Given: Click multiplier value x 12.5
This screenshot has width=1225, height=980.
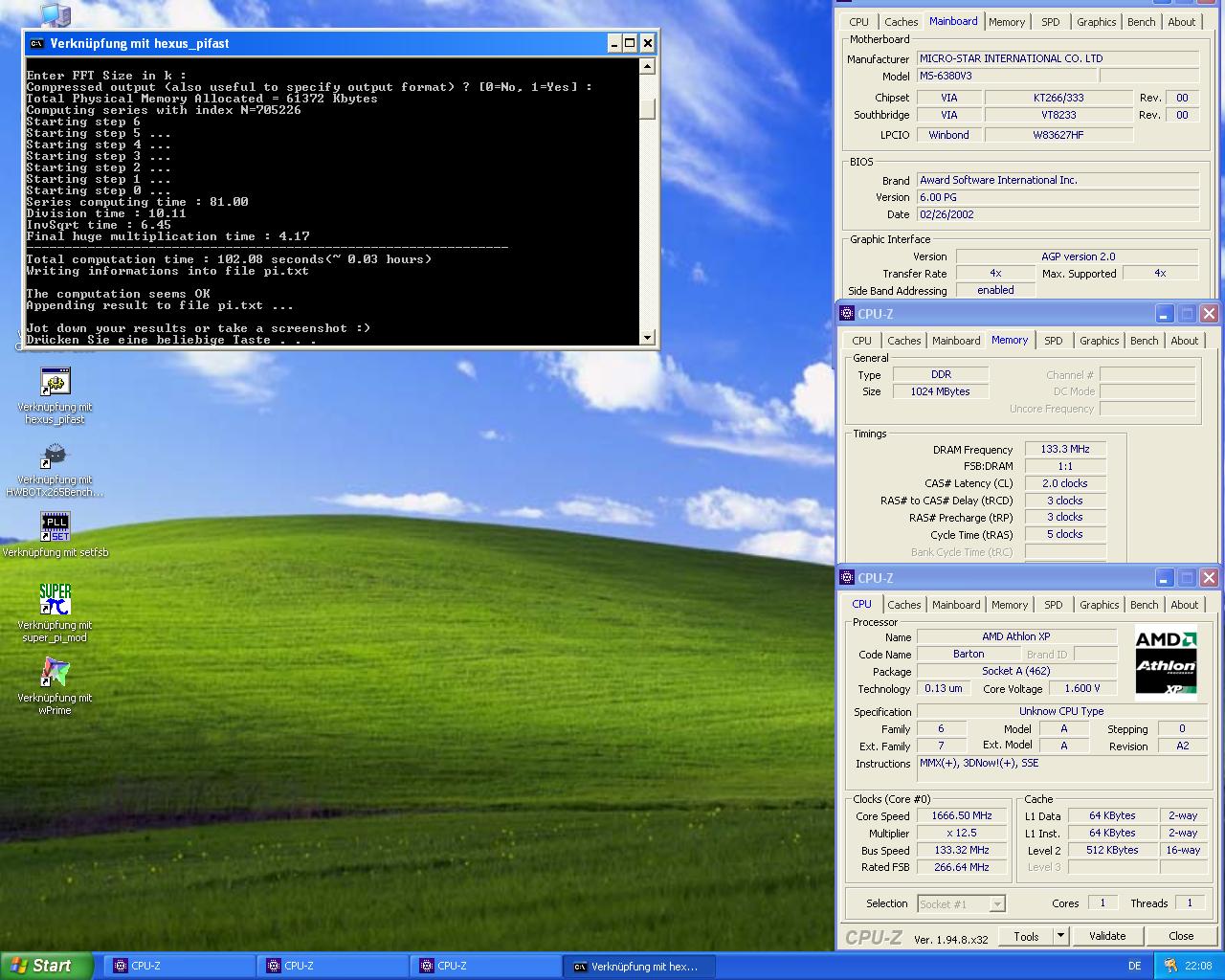Looking at the screenshot, I should (962, 833).
